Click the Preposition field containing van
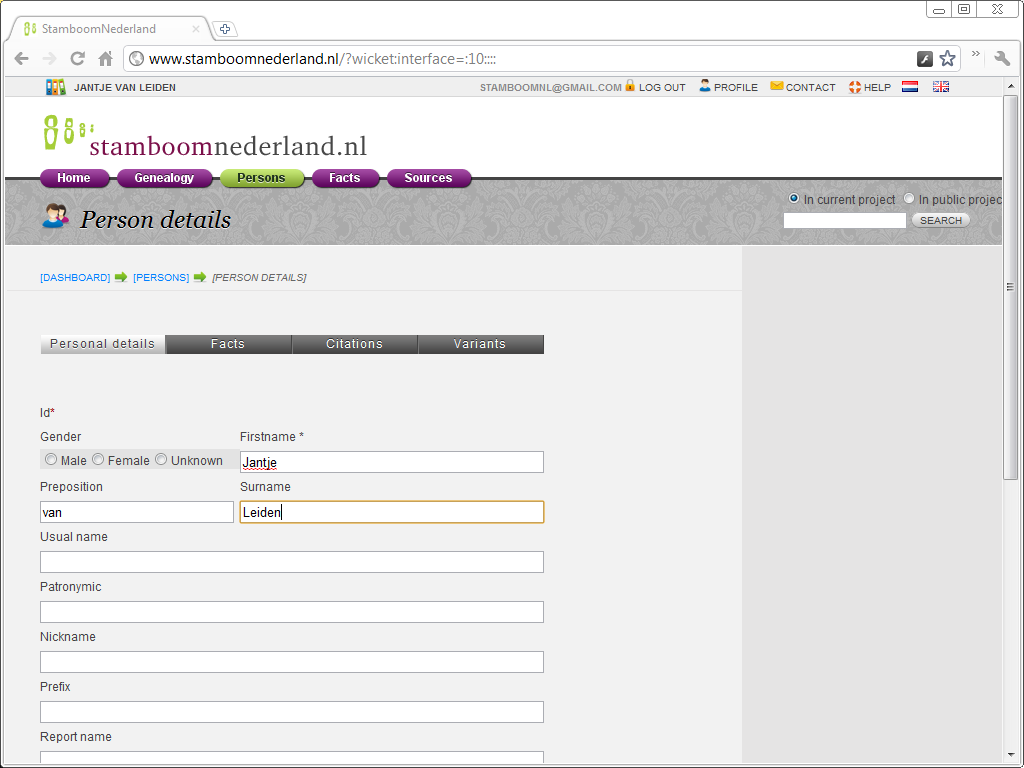Viewport: 1024px width, 768px height. [x=136, y=512]
